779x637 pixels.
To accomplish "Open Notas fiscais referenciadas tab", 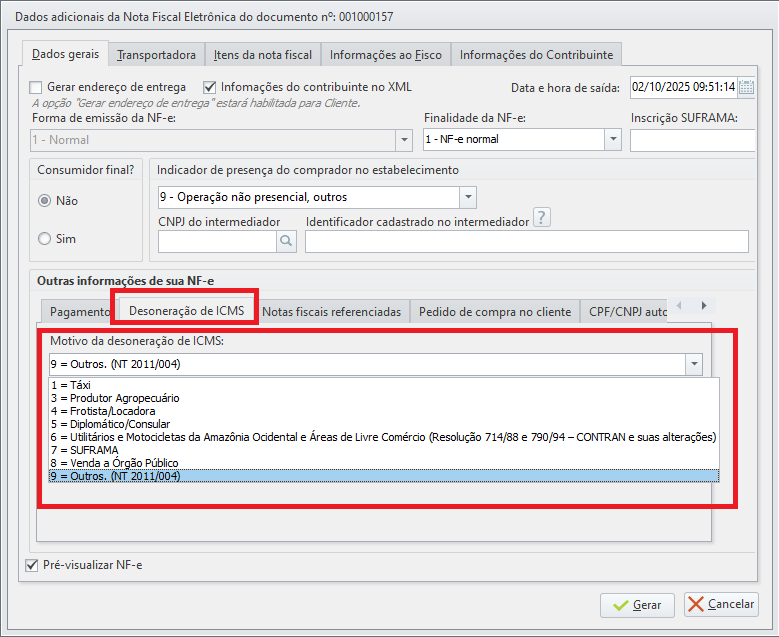I will pyautogui.click(x=331, y=312).
